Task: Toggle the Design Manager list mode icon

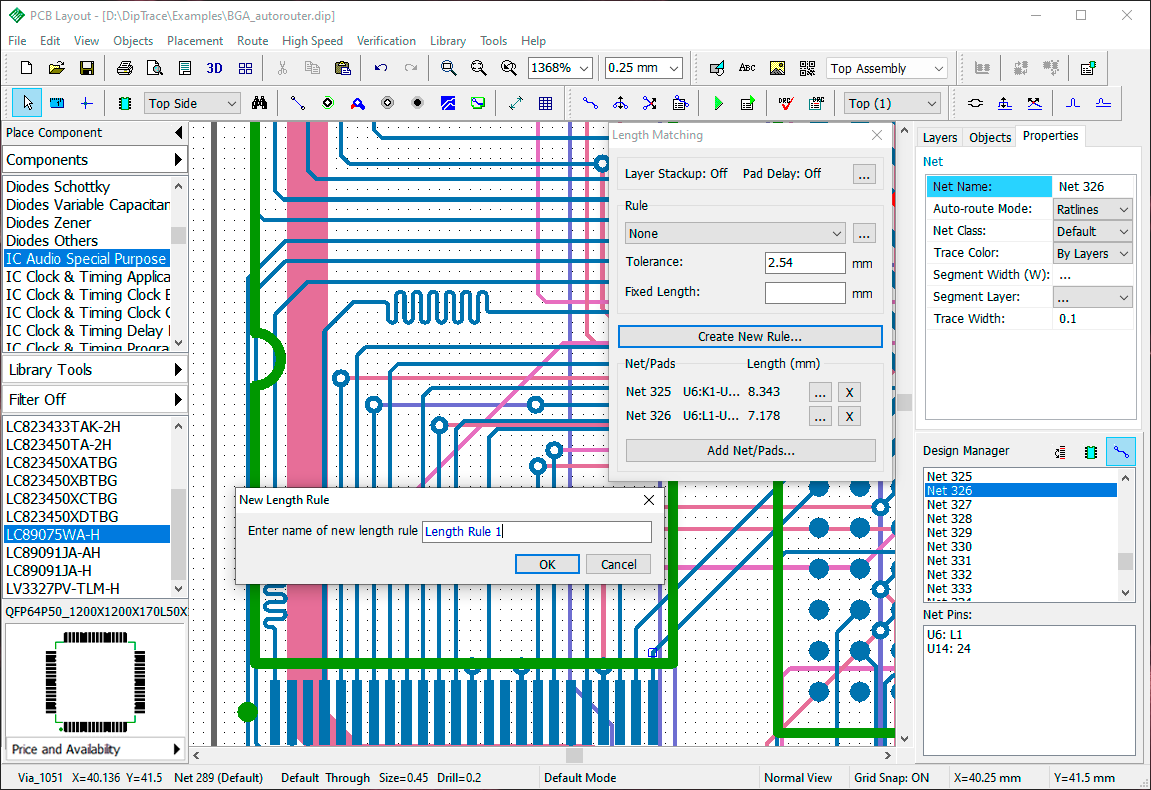Action: pyautogui.click(x=1061, y=452)
